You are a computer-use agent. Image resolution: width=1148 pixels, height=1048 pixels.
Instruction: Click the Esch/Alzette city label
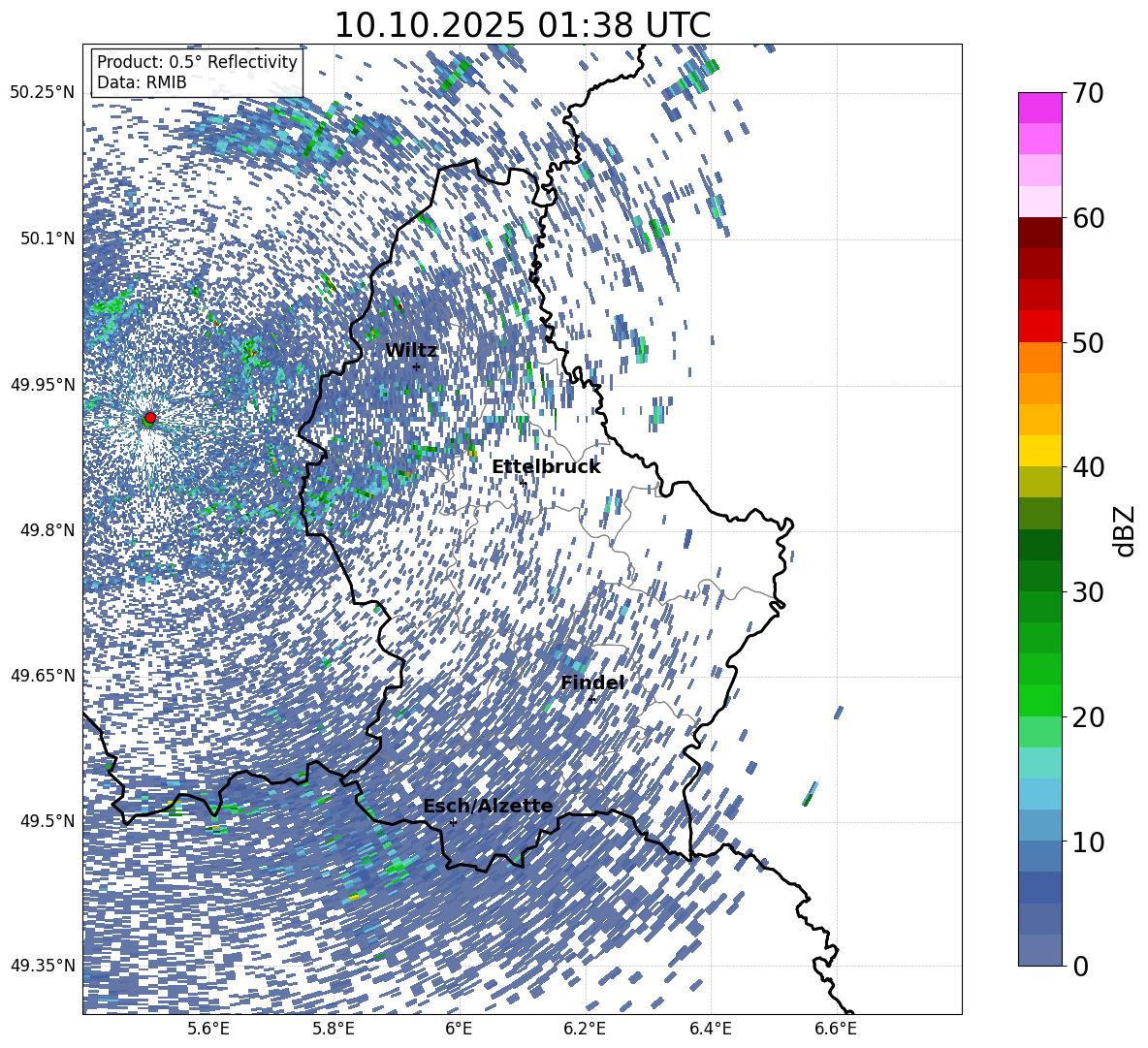click(488, 807)
